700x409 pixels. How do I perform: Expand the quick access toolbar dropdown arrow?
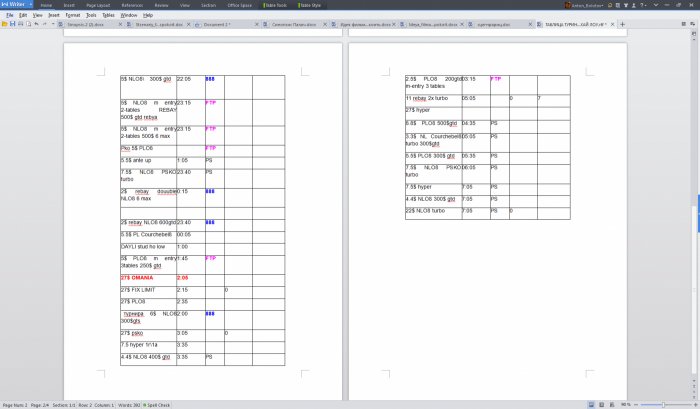53,24
